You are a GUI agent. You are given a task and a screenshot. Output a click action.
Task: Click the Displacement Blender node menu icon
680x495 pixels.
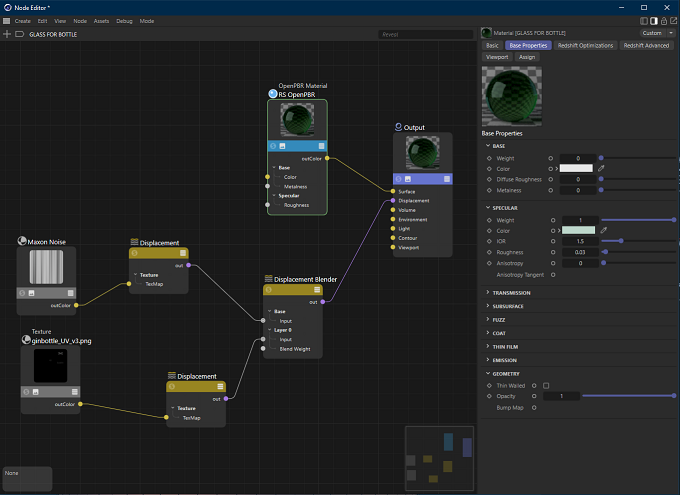click(317, 290)
